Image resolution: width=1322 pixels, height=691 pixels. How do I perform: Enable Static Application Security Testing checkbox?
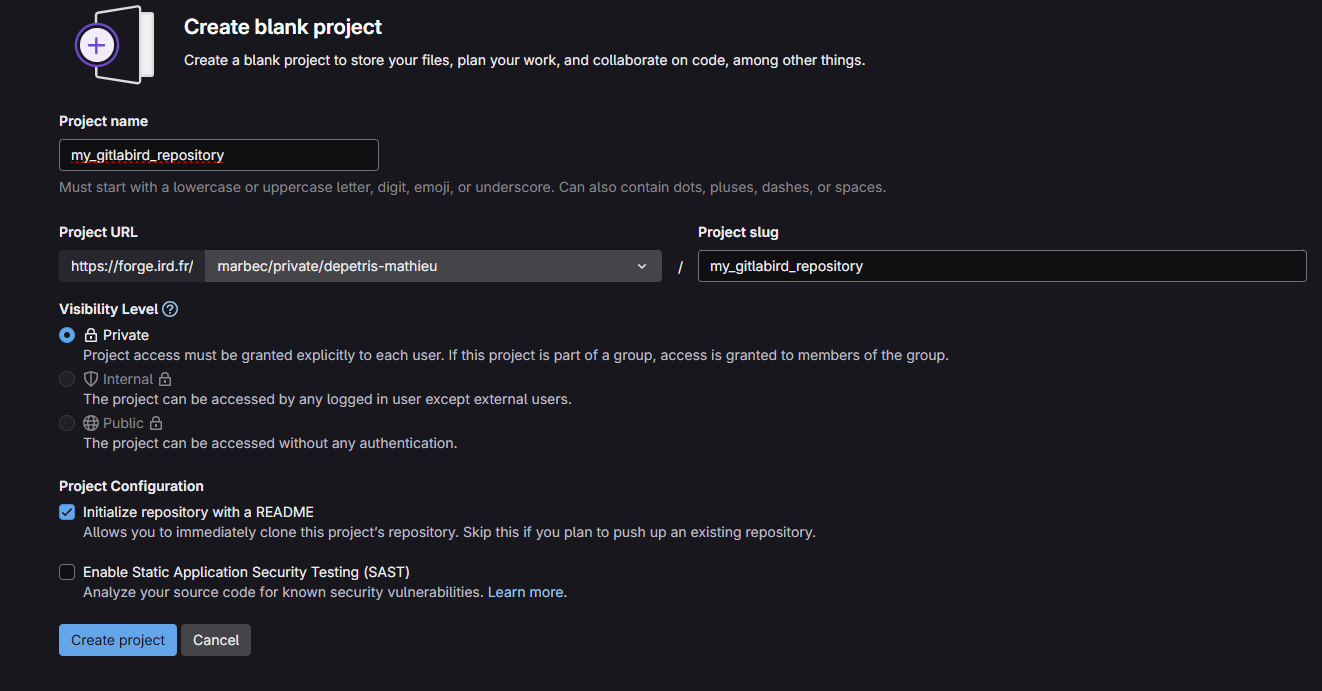(x=67, y=572)
